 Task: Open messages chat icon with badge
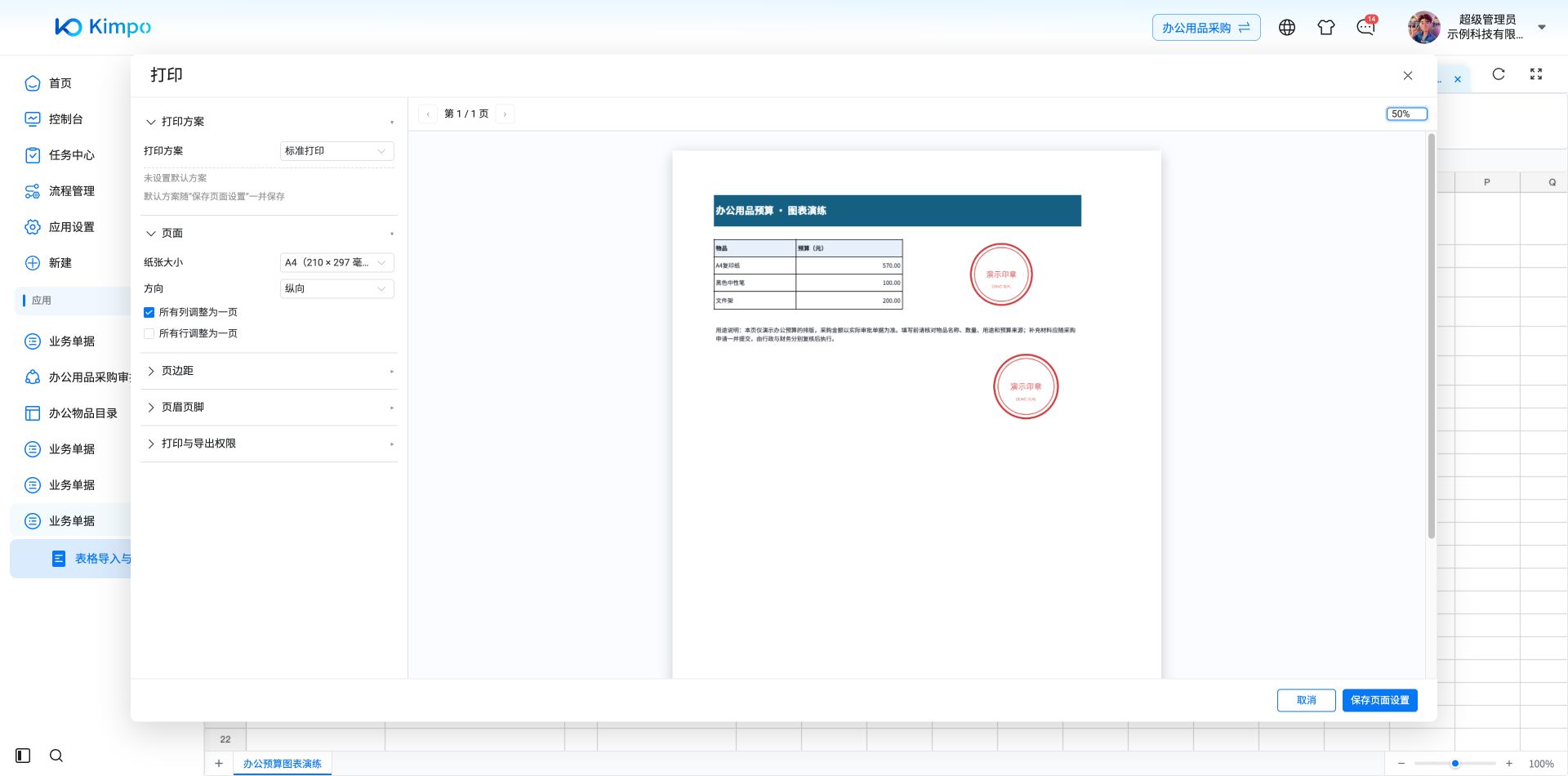[1366, 27]
